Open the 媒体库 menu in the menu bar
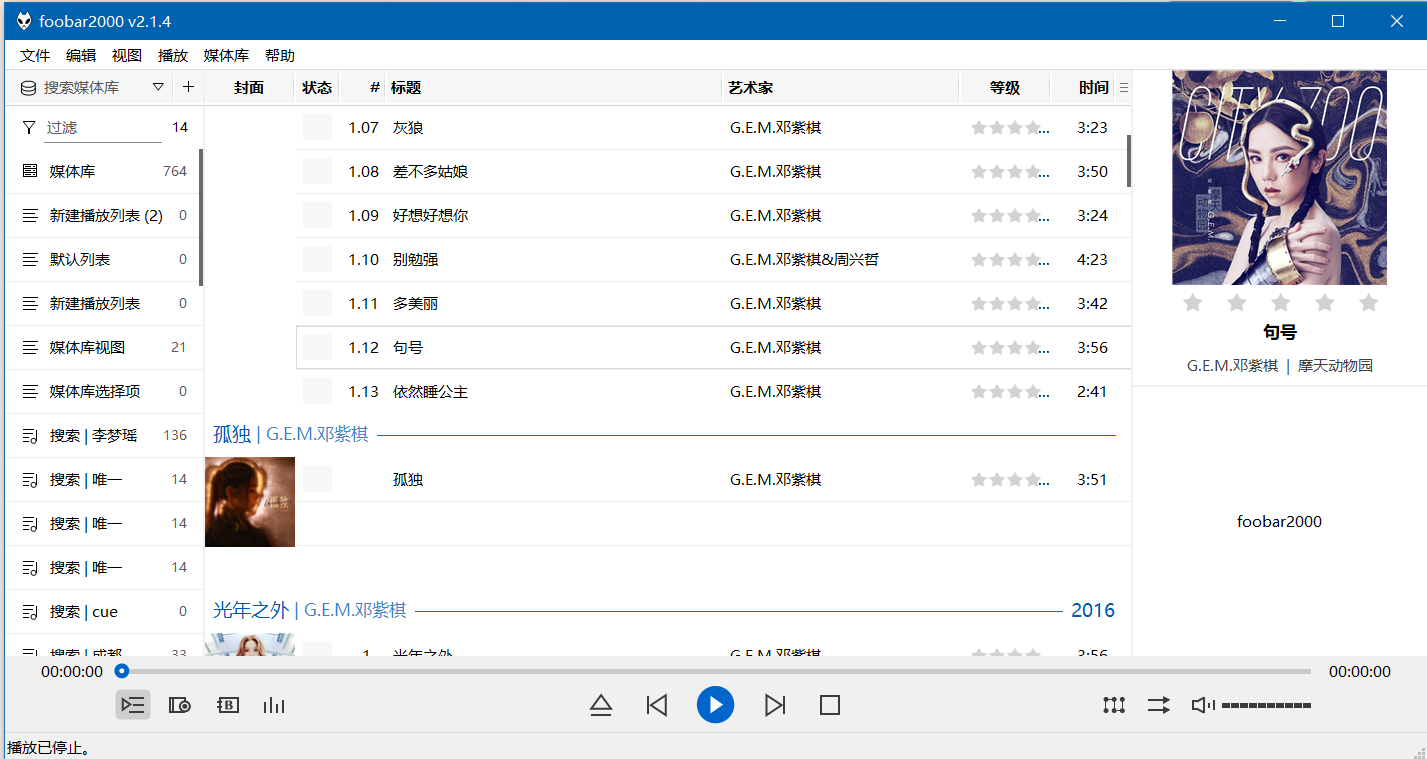Image resolution: width=1427 pixels, height=759 pixels. [x=226, y=55]
